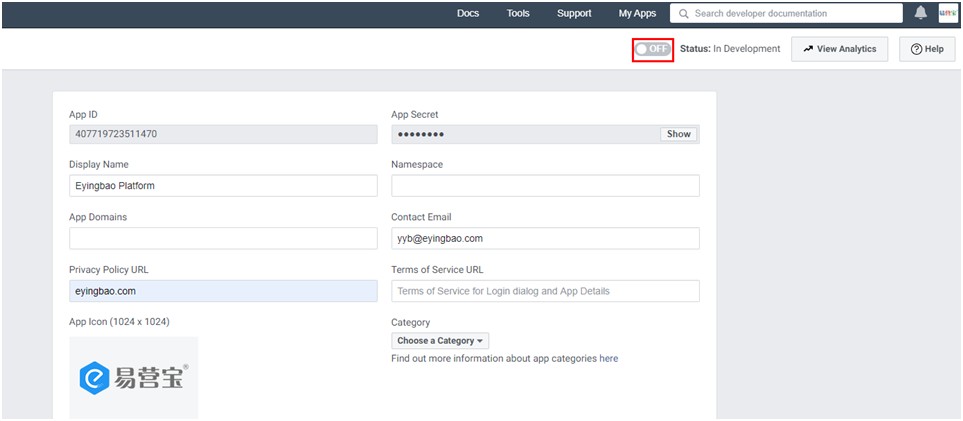963x421 pixels.
Task: Open the user profile avatar icon
Action: pyautogui.click(x=948, y=13)
